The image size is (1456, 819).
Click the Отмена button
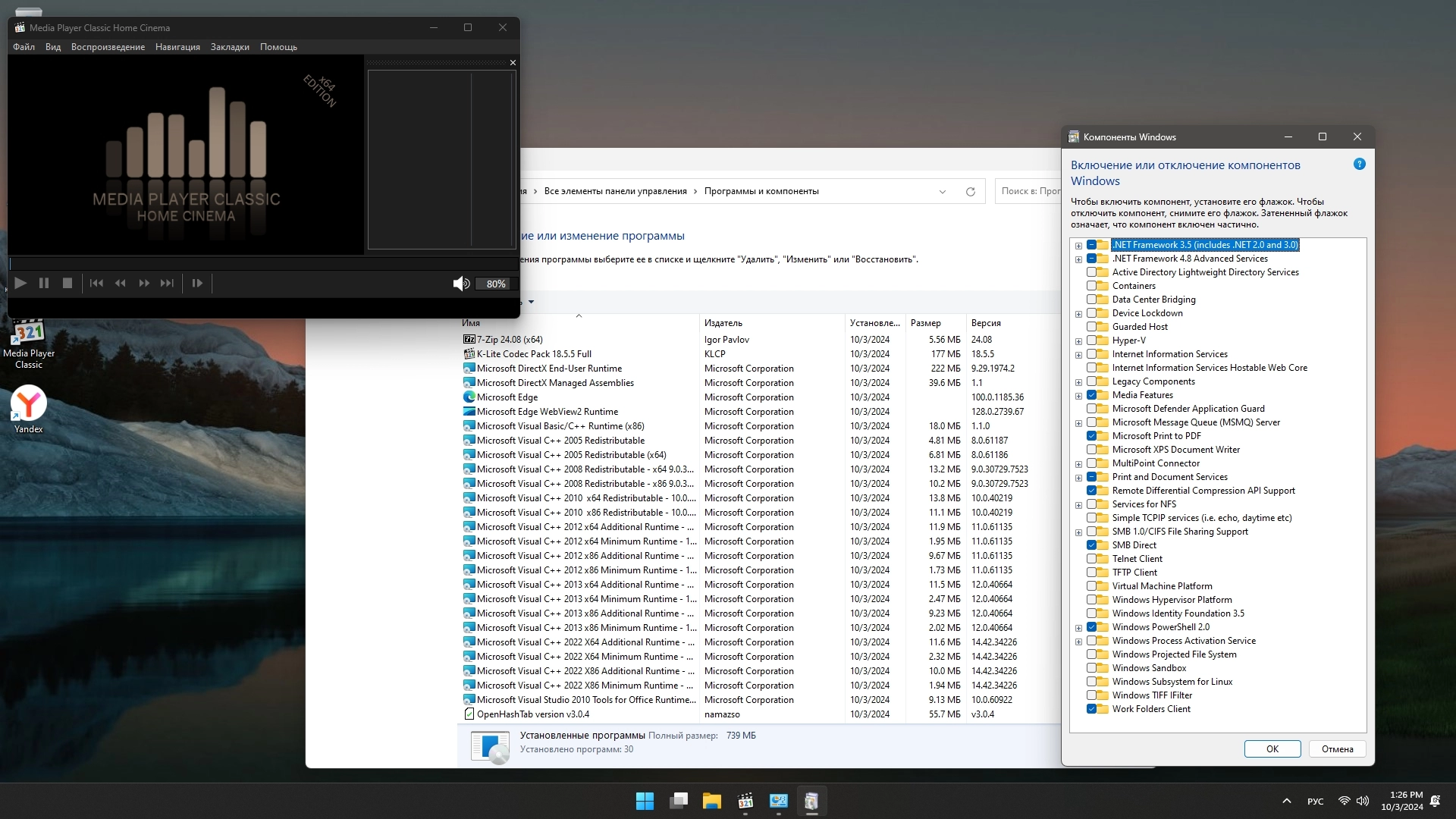1337,748
